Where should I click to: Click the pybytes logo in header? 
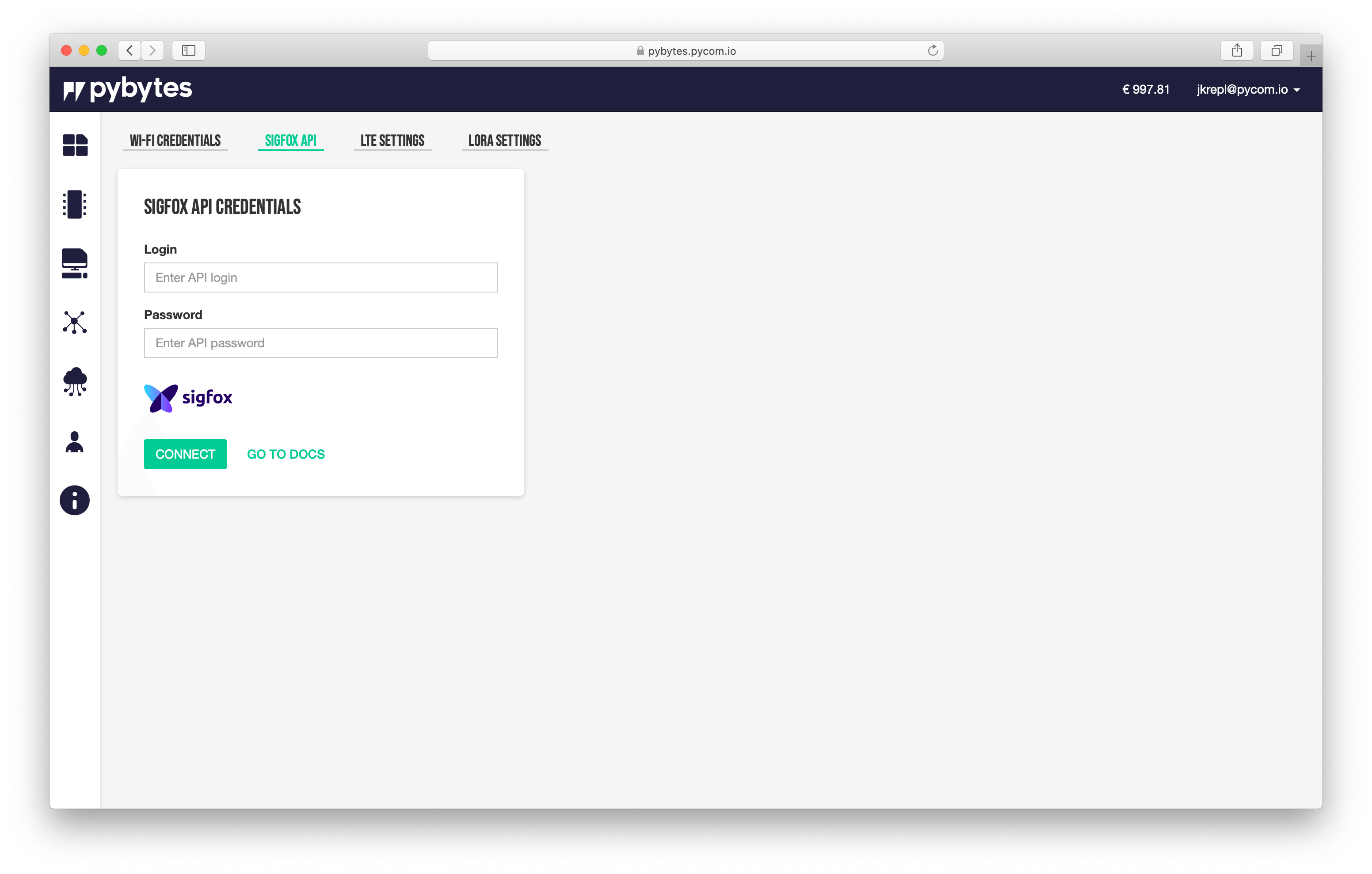pyautogui.click(x=128, y=89)
